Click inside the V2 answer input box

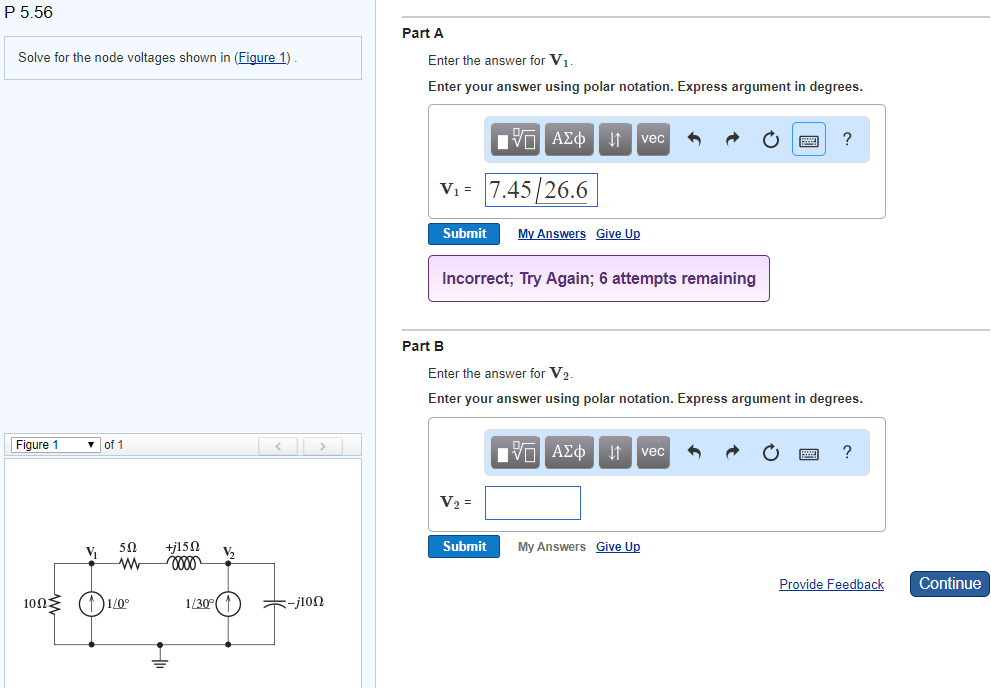point(532,502)
